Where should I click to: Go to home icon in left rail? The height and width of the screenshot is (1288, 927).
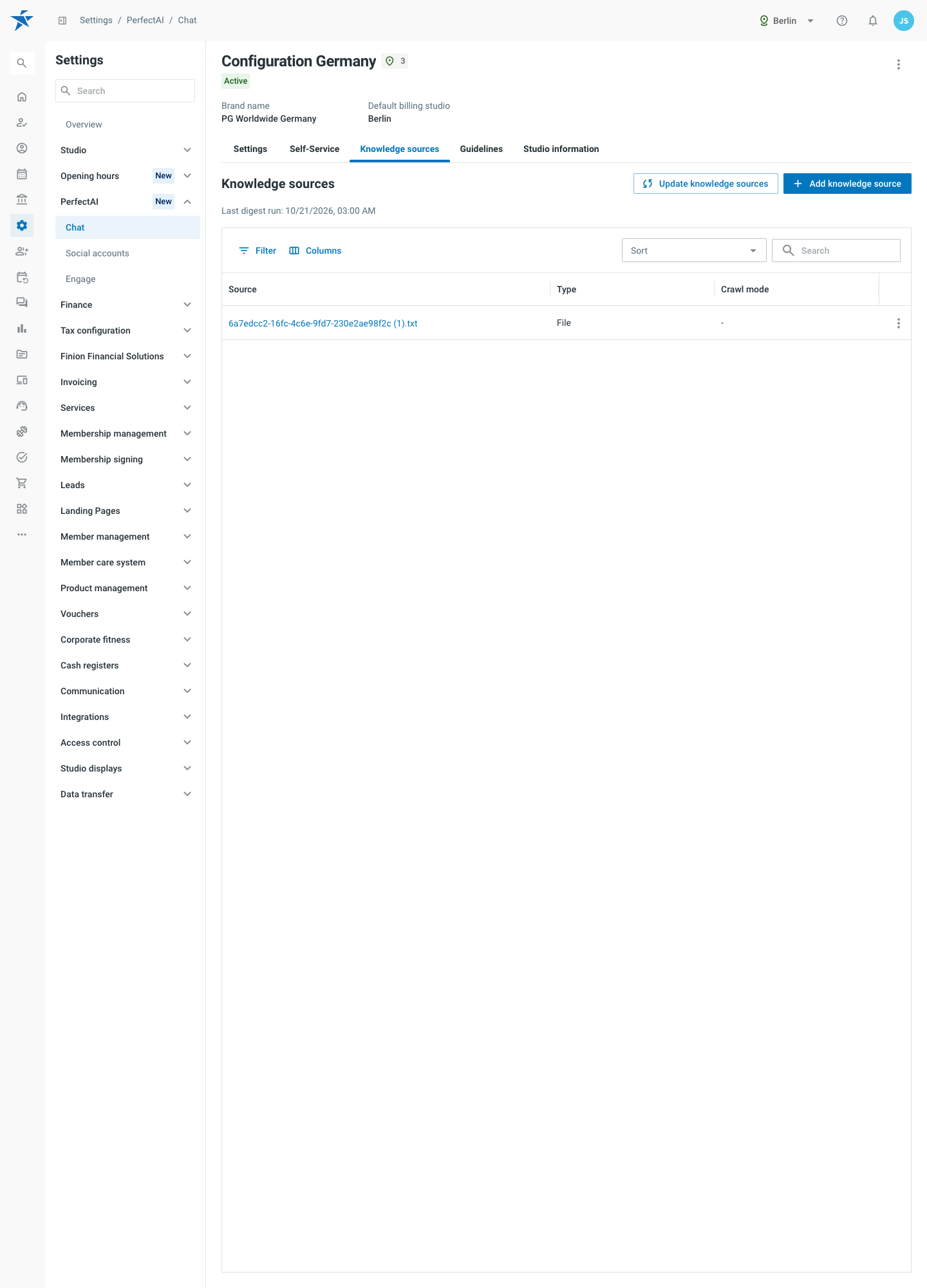pos(22,97)
